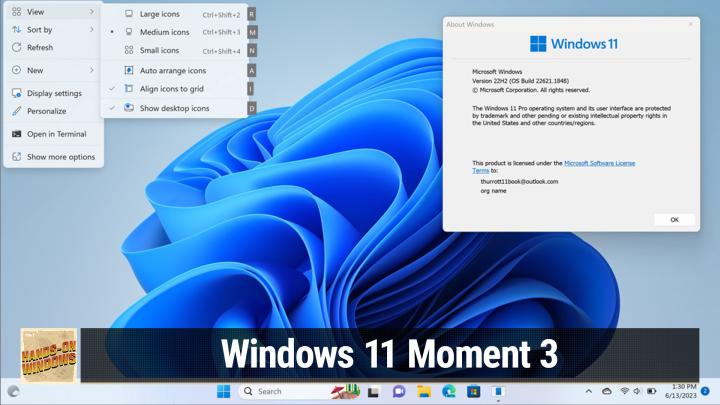Click the 'org name' text
Image resolution: width=720 pixels, height=405 pixels.
pyautogui.click(x=493, y=191)
